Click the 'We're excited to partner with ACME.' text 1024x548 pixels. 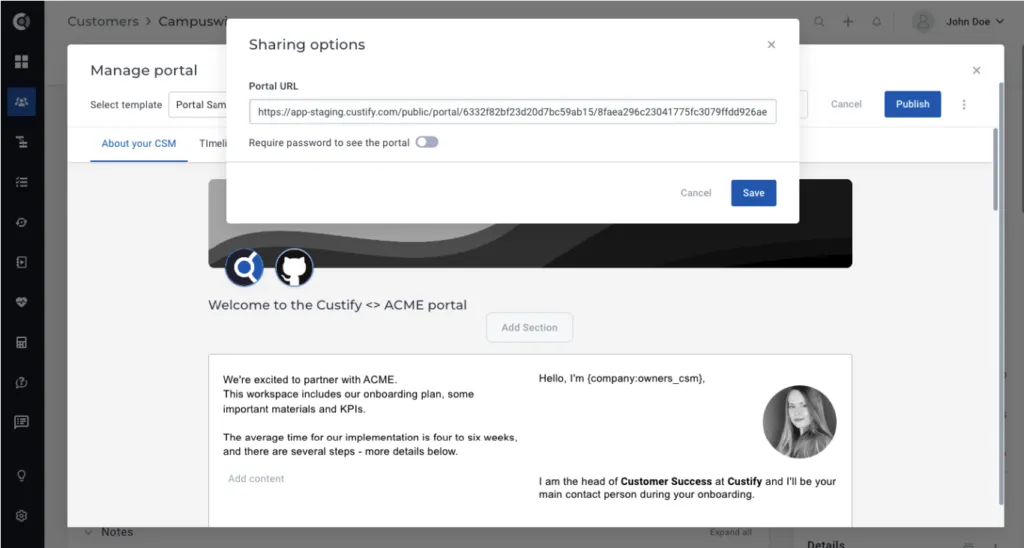pyautogui.click(x=310, y=379)
